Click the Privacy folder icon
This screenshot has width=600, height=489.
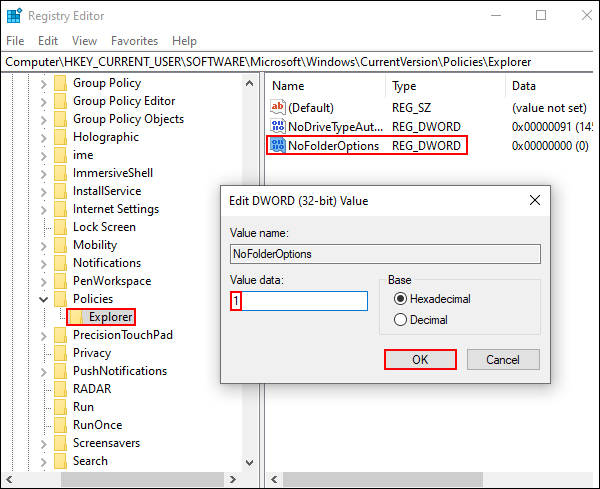(x=60, y=353)
